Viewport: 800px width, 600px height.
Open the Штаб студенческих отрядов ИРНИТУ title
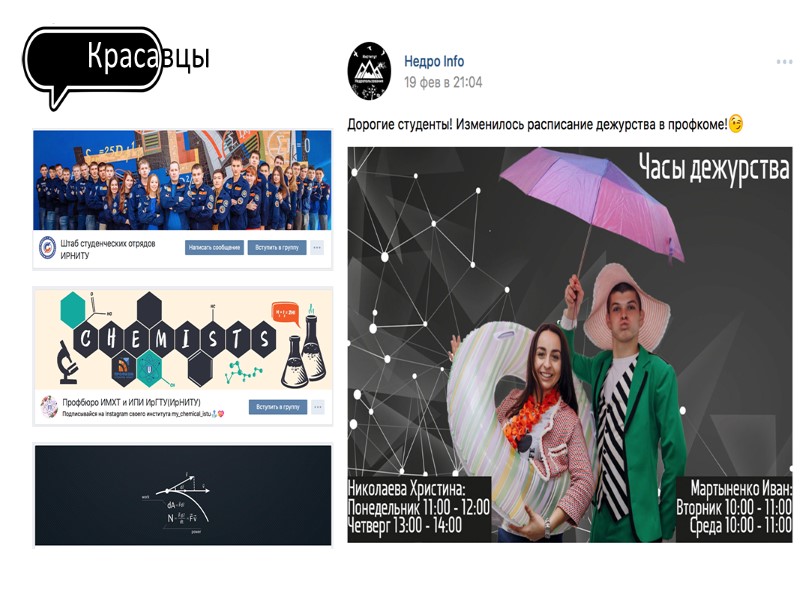108,249
